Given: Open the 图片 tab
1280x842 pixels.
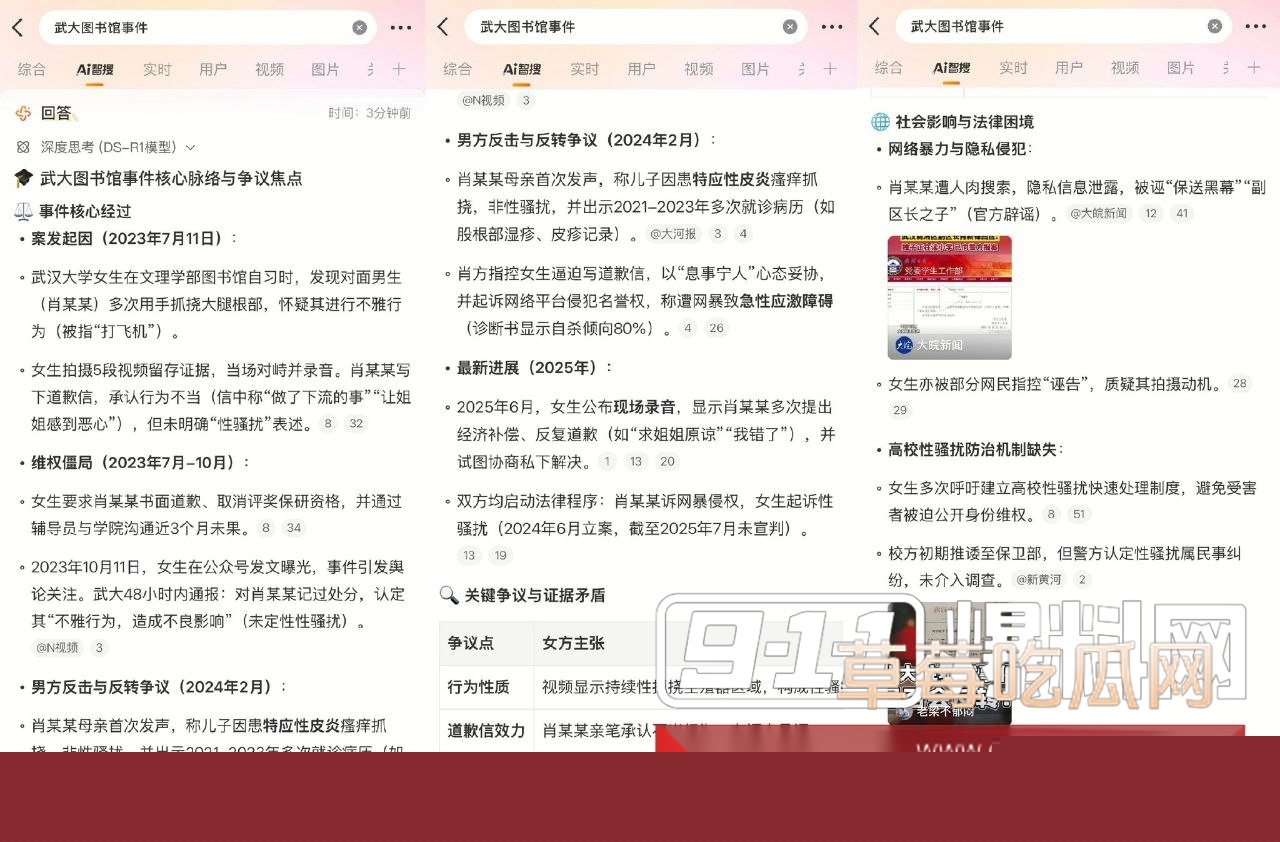Looking at the screenshot, I should pos(325,69).
